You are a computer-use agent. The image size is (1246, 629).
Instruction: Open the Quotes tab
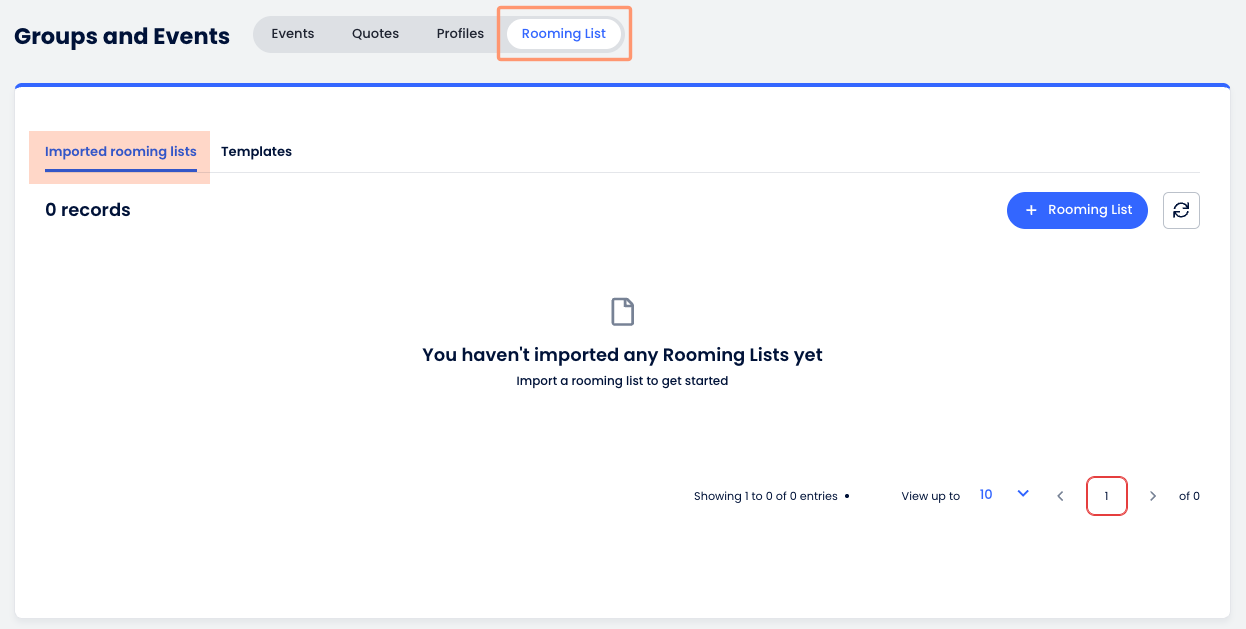tap(375, 34)
